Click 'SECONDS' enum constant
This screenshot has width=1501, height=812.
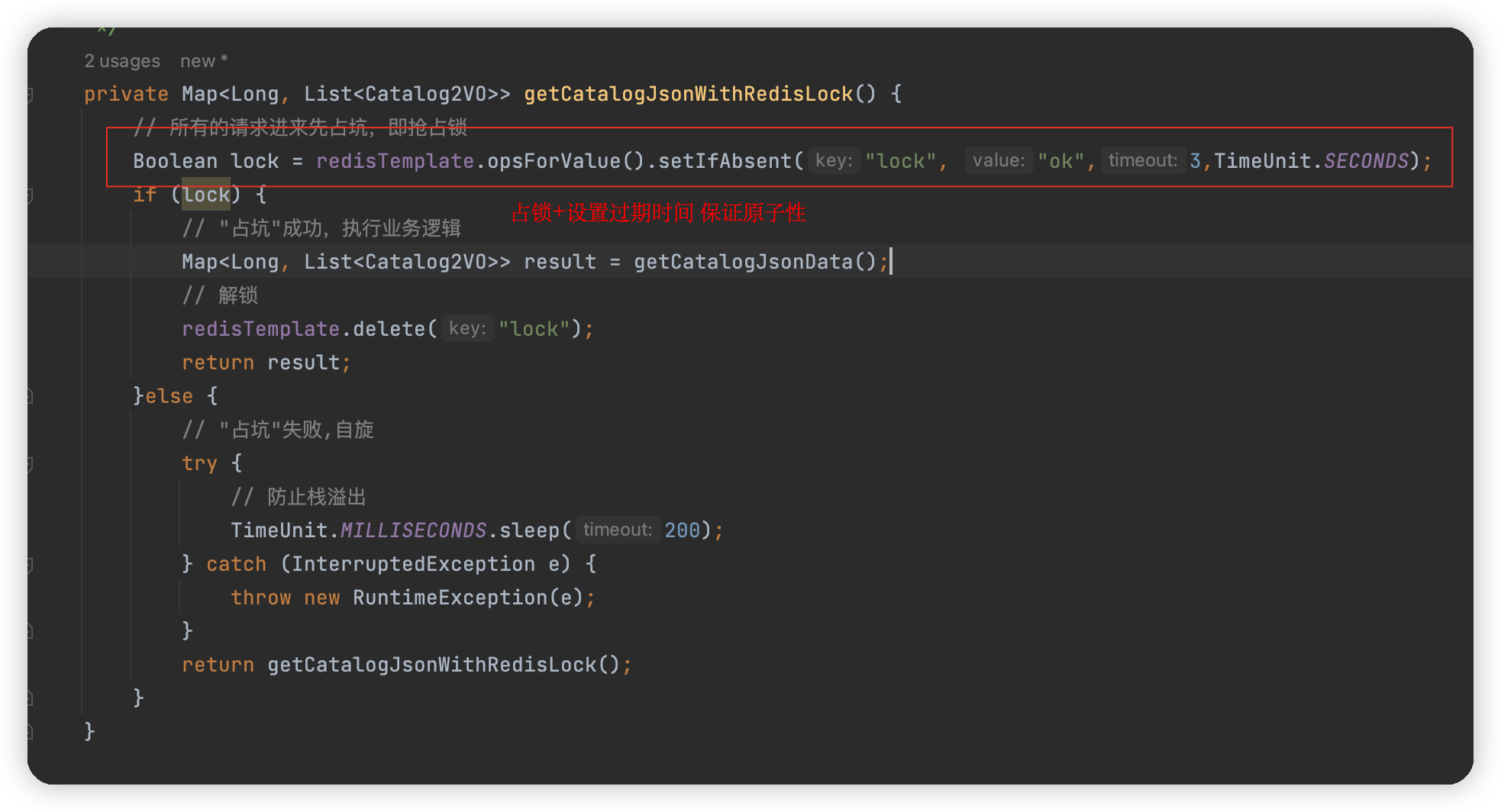coord(1366,161)
